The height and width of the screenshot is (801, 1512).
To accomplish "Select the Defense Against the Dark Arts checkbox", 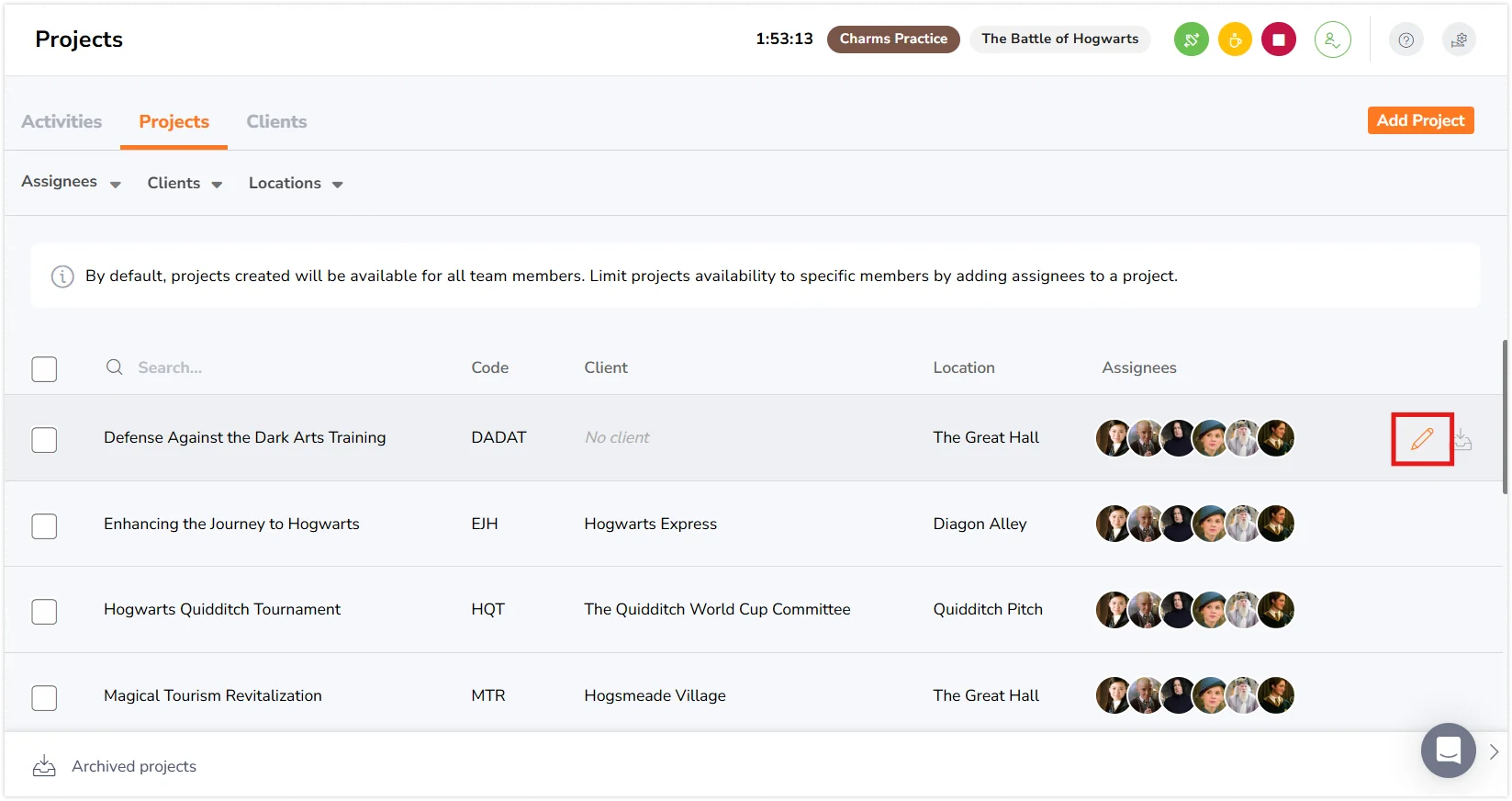I will [44, 440].
